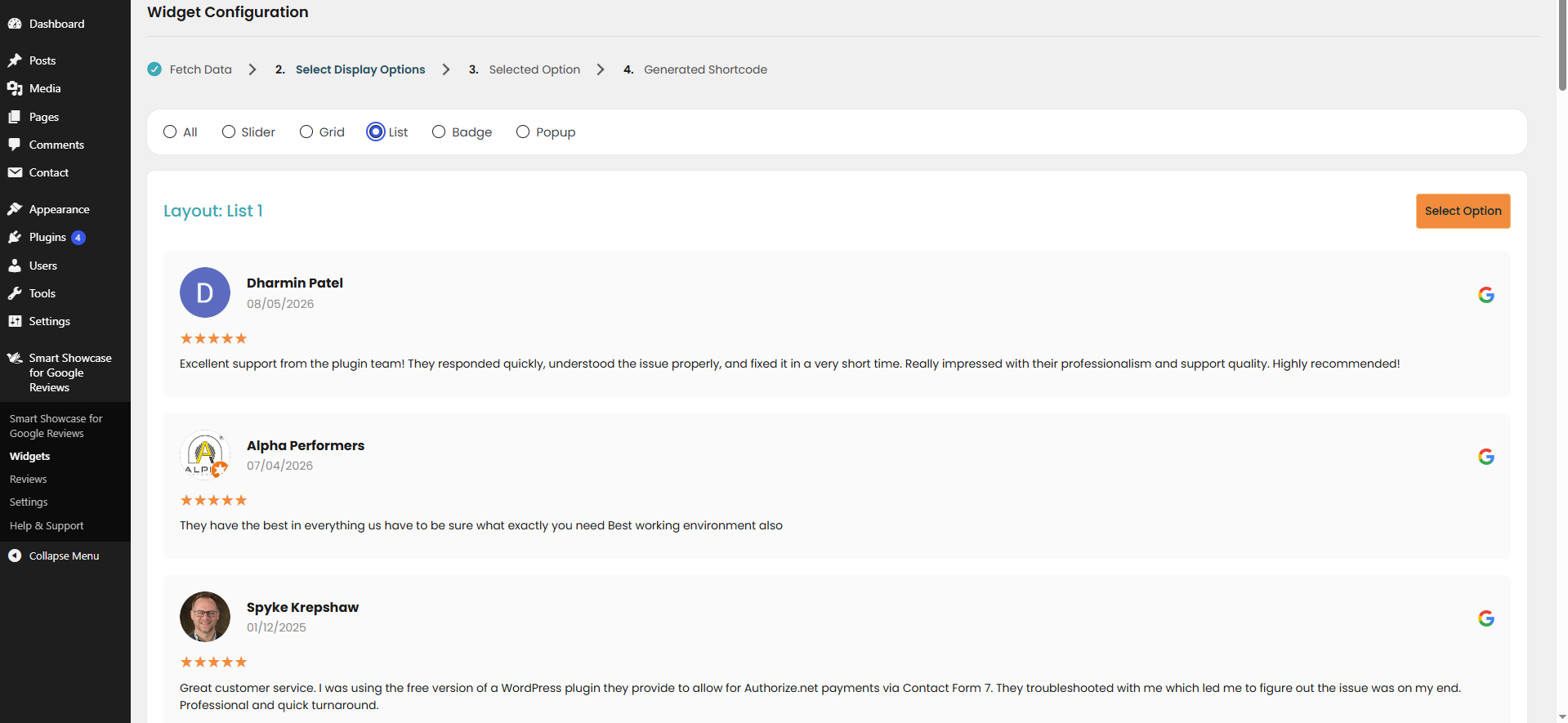Image resolution: width=1568 pixels, height=723 pixels.
Task: Open Smart Showcase for Google Reviews submenu
Action: pos(56,426)
